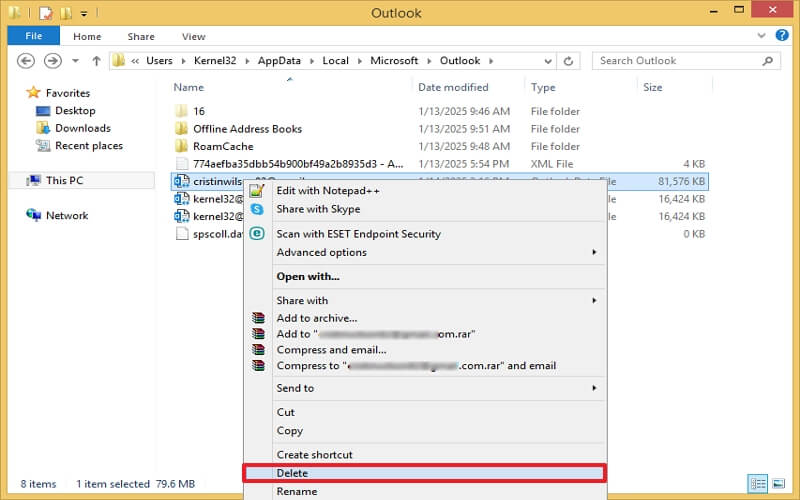Switch to Details view layout icon
Viewport: 800px width, 500px height.
pyautogui.click(x=758, y=483)
